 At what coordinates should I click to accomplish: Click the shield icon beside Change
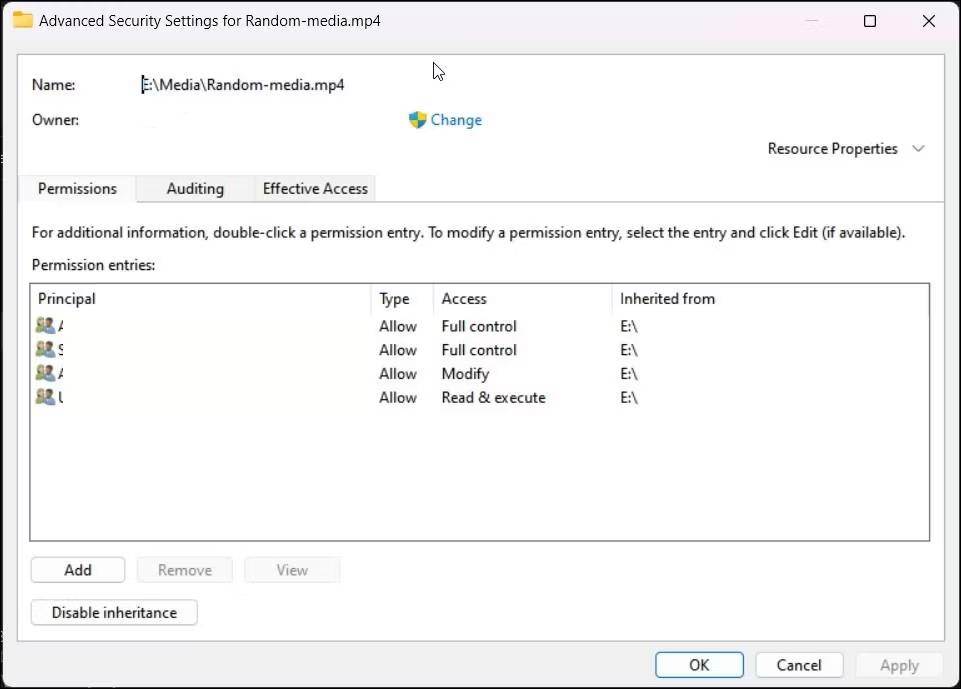point(418,120)
